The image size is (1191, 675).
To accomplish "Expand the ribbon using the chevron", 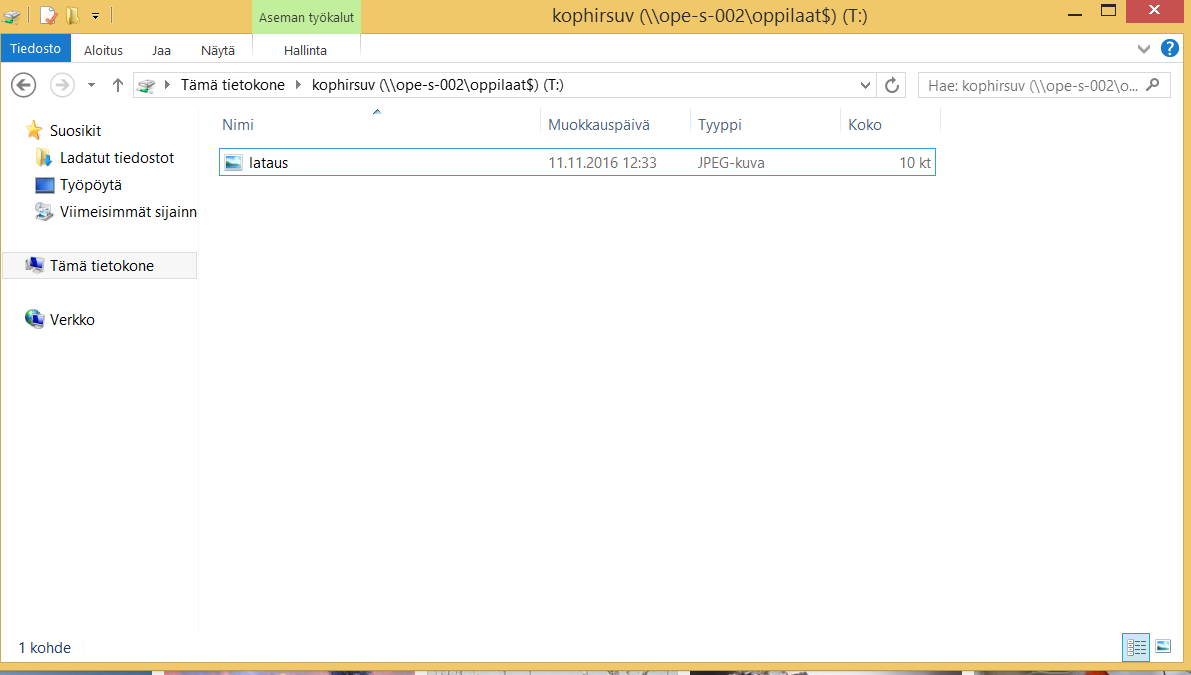I will click(1144, 49).
